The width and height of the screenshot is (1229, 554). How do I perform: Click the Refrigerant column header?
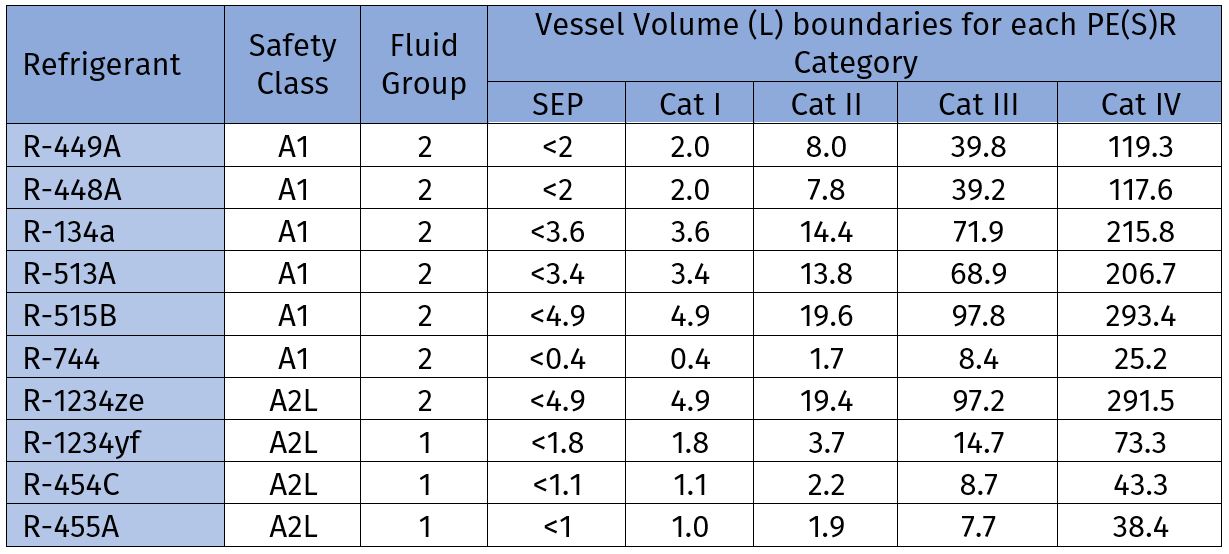102,65
